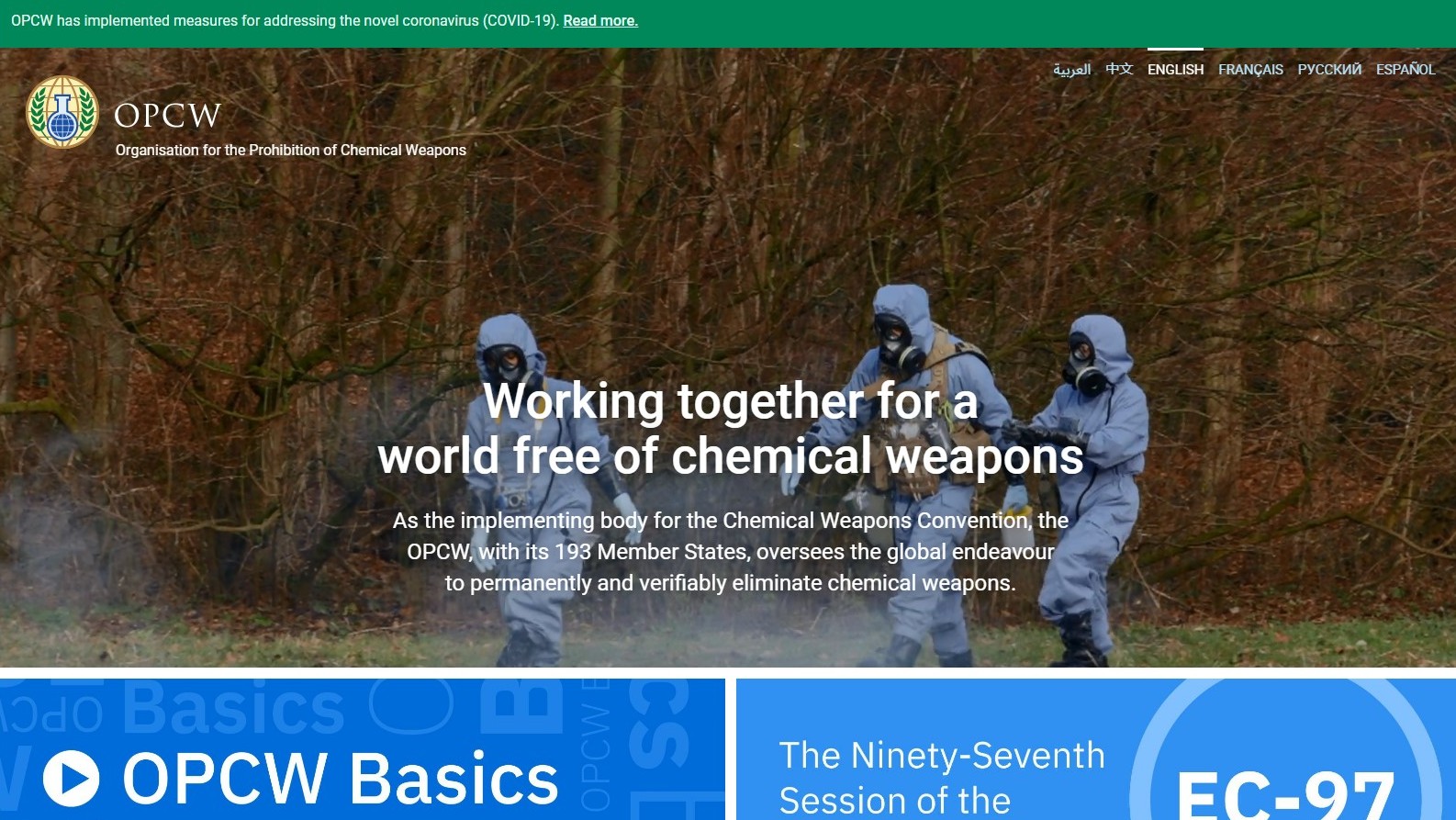Image resolution: width=1456 pixels, height=820 pixels.
Task: Click the OPCW wordmark text
Action: (167, 116)
